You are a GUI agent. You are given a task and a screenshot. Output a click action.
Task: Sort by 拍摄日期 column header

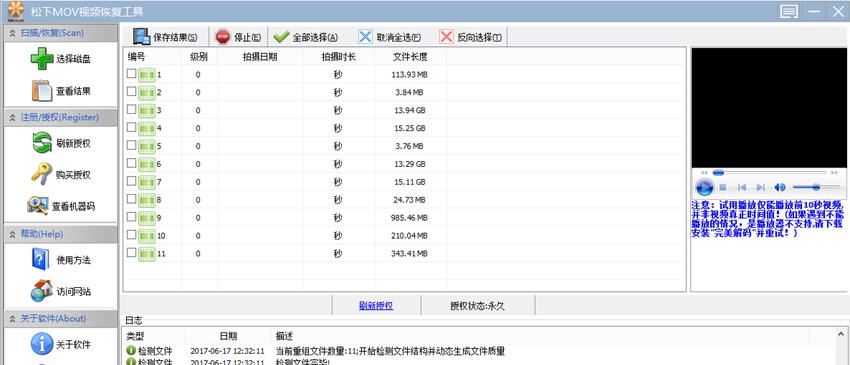[260, 56]
